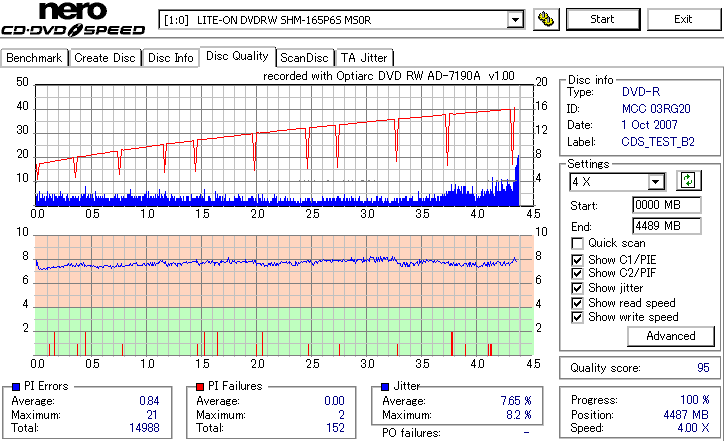Disable Show jitter
This screenshot has height=441, width=724.
tap(577, 288)
